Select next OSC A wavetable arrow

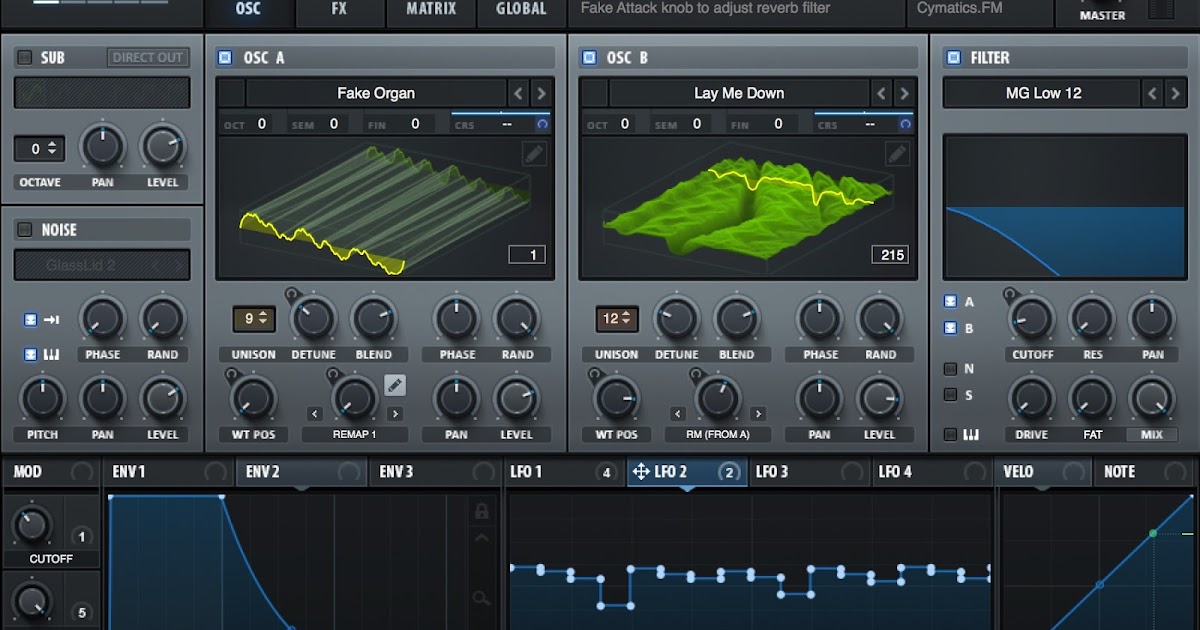pos(541,94)
